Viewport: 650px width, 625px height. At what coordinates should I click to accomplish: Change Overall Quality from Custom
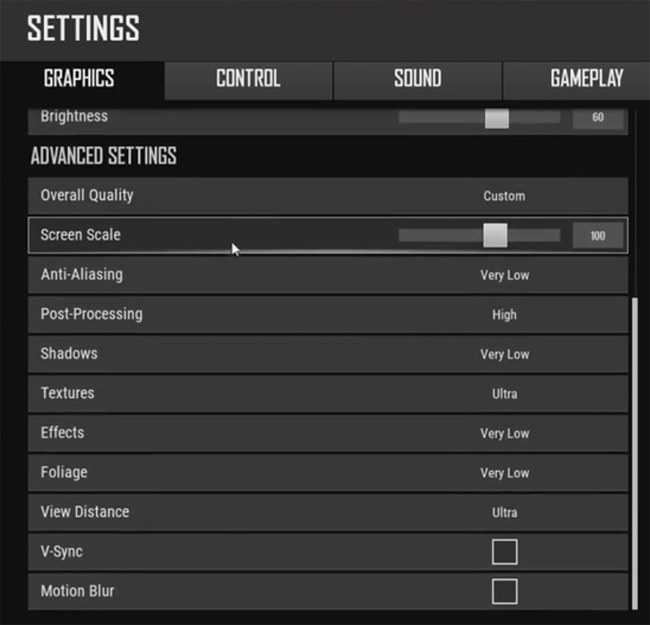504,196
